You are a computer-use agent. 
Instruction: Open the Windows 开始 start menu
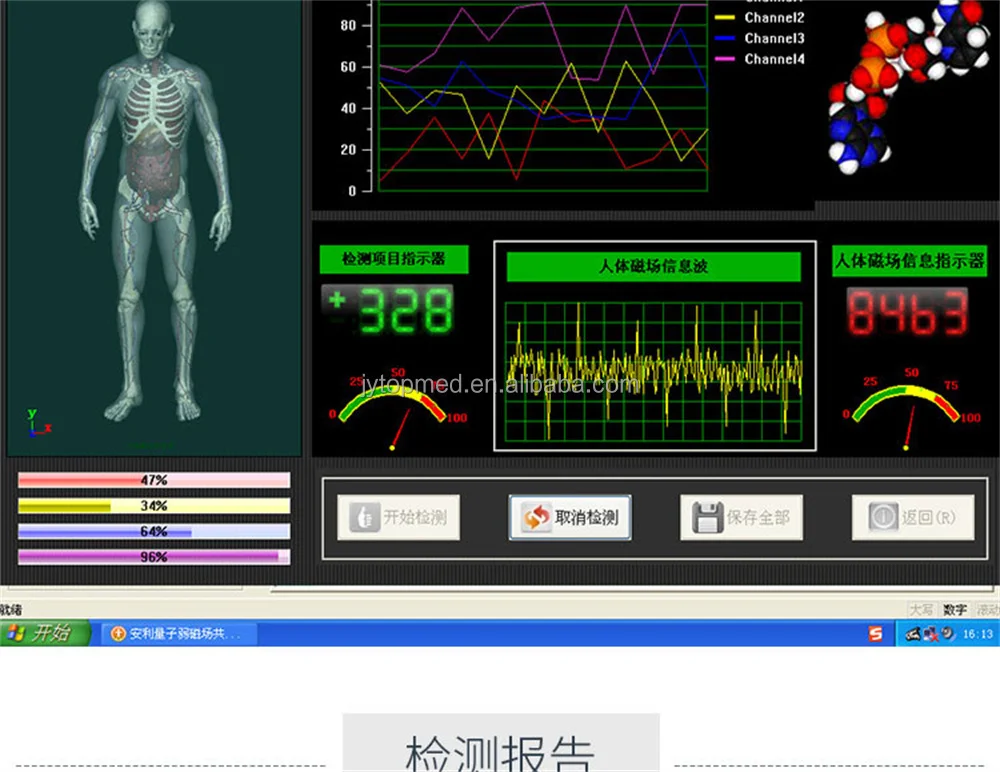pyautogui.click(x=45, y=634)
